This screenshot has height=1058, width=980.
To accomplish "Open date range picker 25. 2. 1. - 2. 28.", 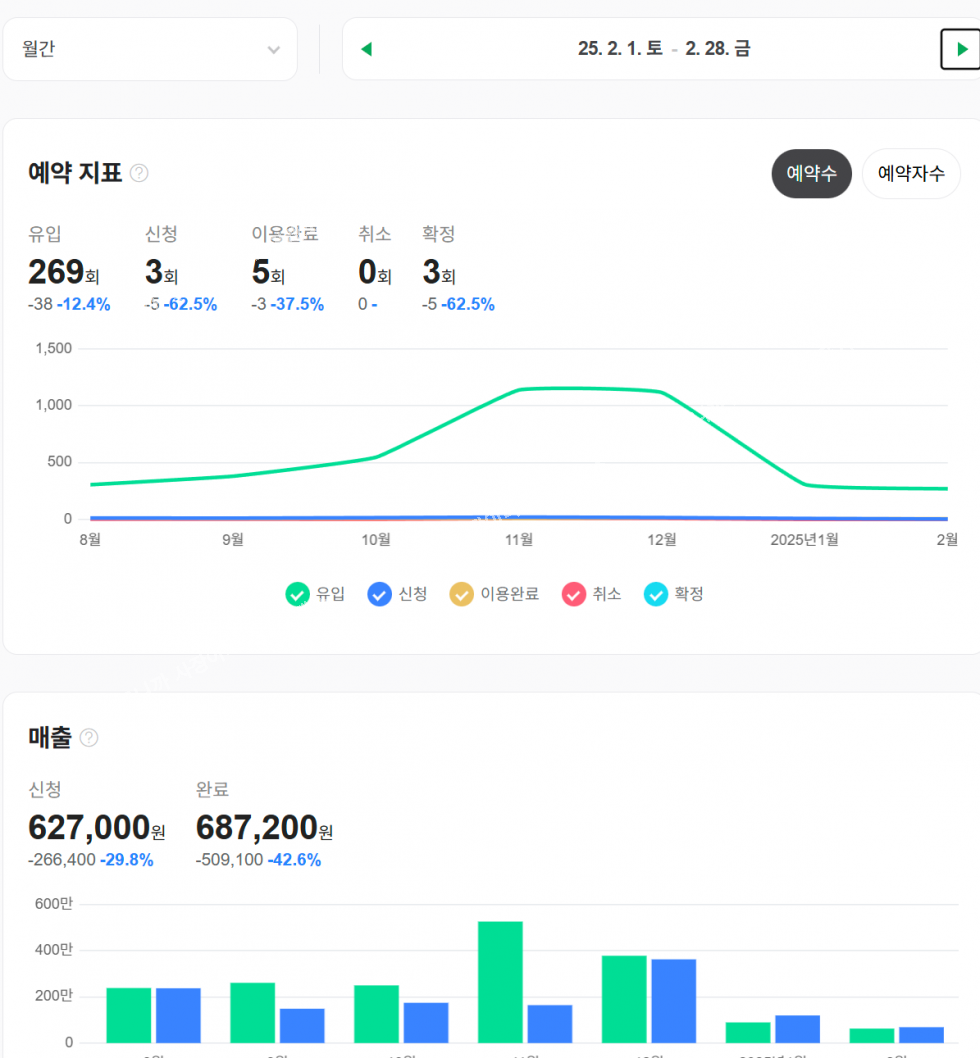I will 664,49.
